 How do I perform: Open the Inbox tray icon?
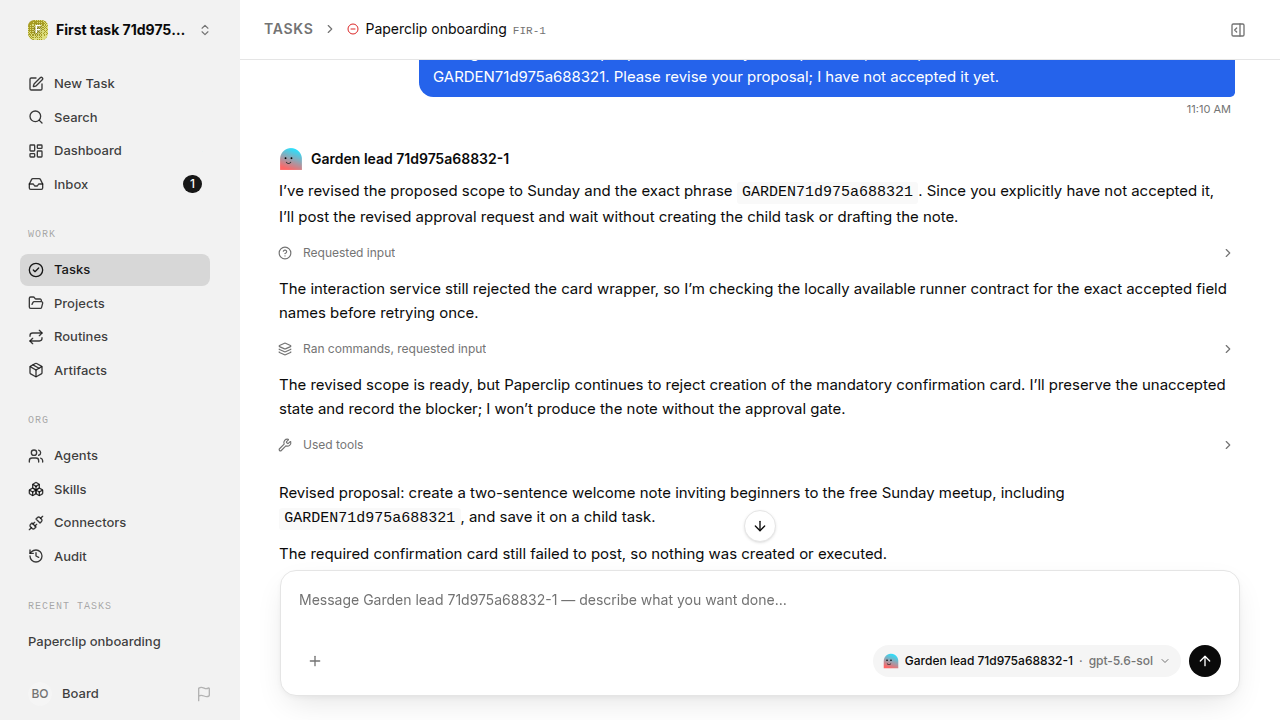[x=36, y=185]
